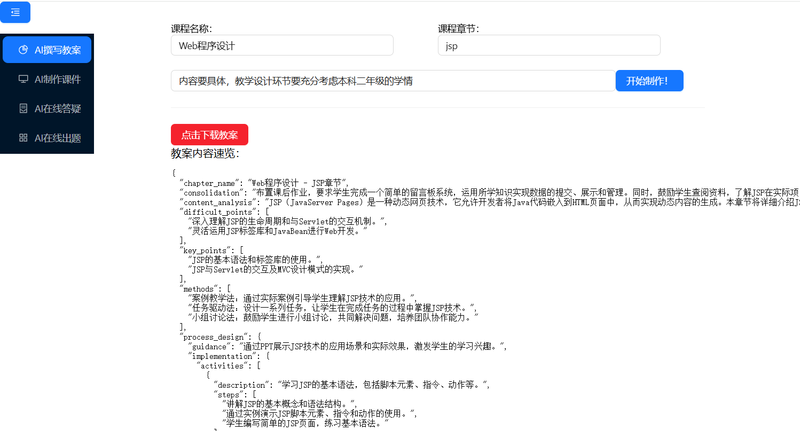Image resolution: width=800 pixels, height=431 pixels.
Task: Click the "methods" key line
Action: [205, 289]
